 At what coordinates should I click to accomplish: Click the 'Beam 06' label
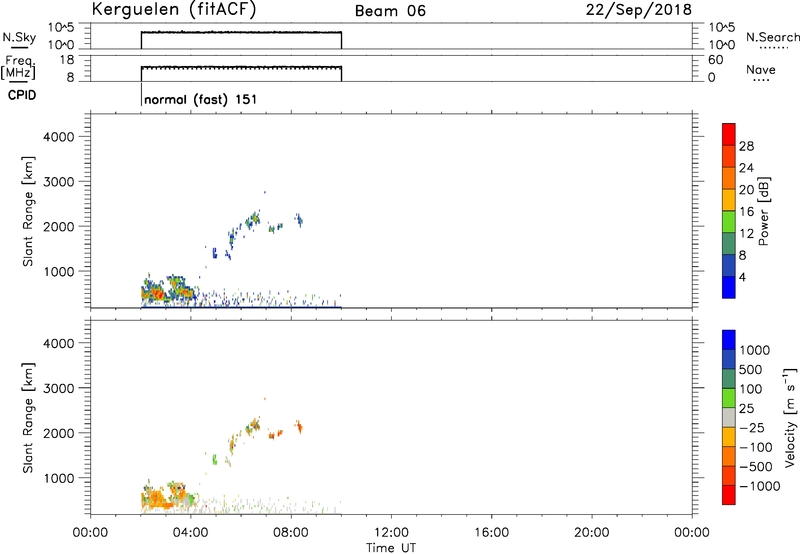[x=390, y=11]
